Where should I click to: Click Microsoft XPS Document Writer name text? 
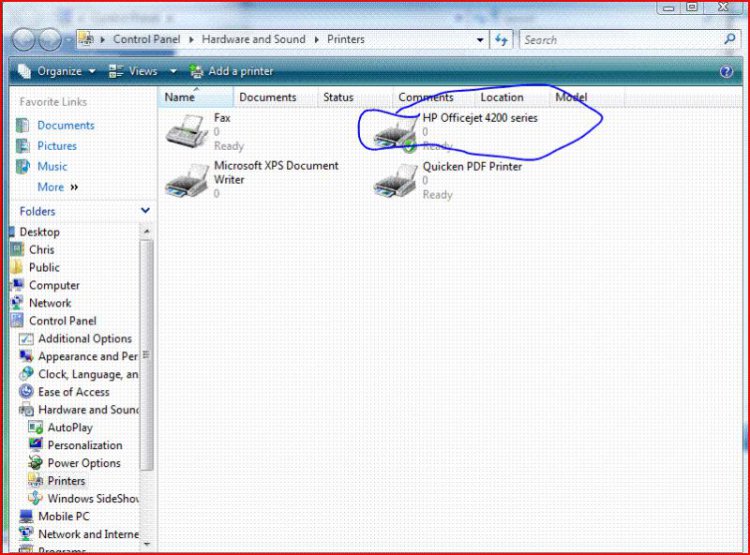point(276,172)
